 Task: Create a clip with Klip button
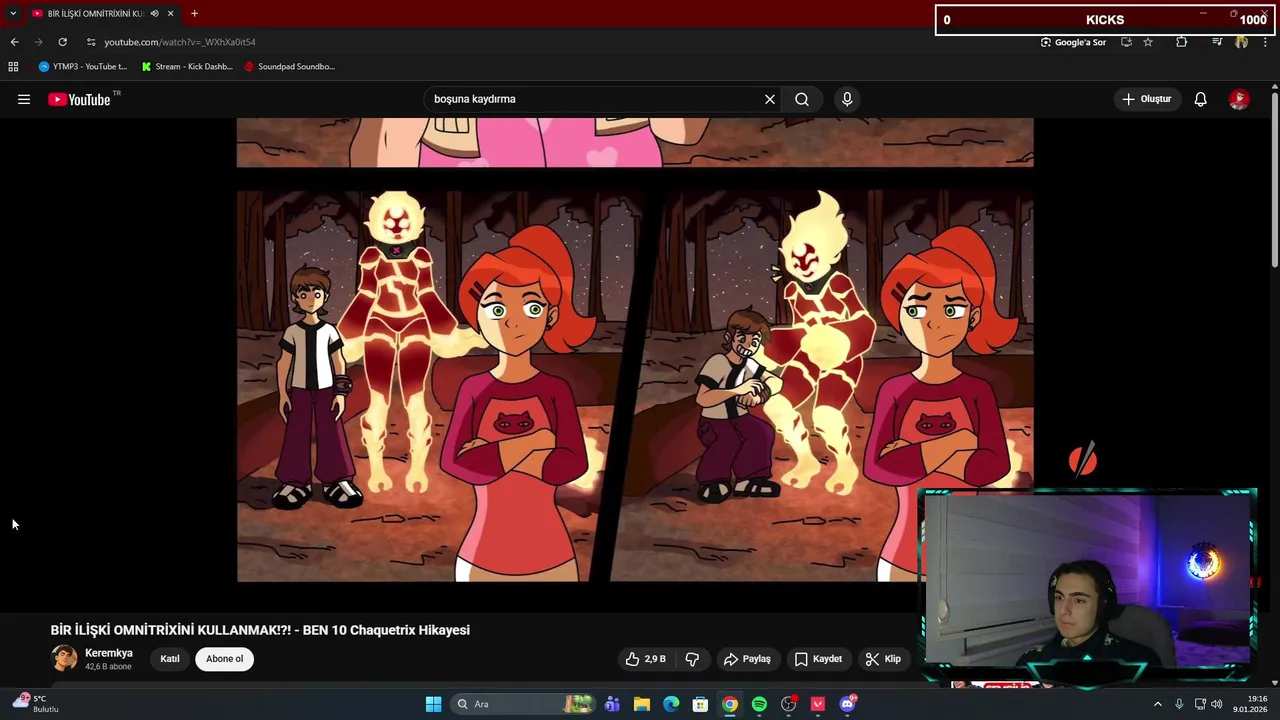pyautogui.click(x=883, y=659)
